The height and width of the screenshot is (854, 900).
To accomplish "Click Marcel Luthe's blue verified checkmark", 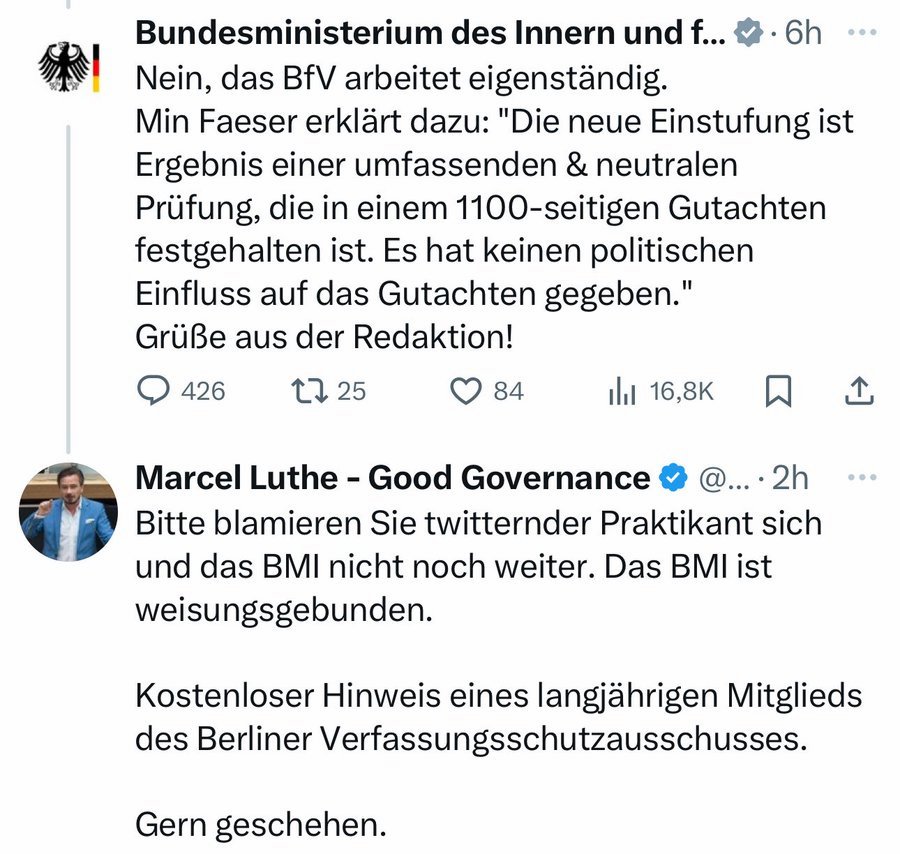I will 673,479.
